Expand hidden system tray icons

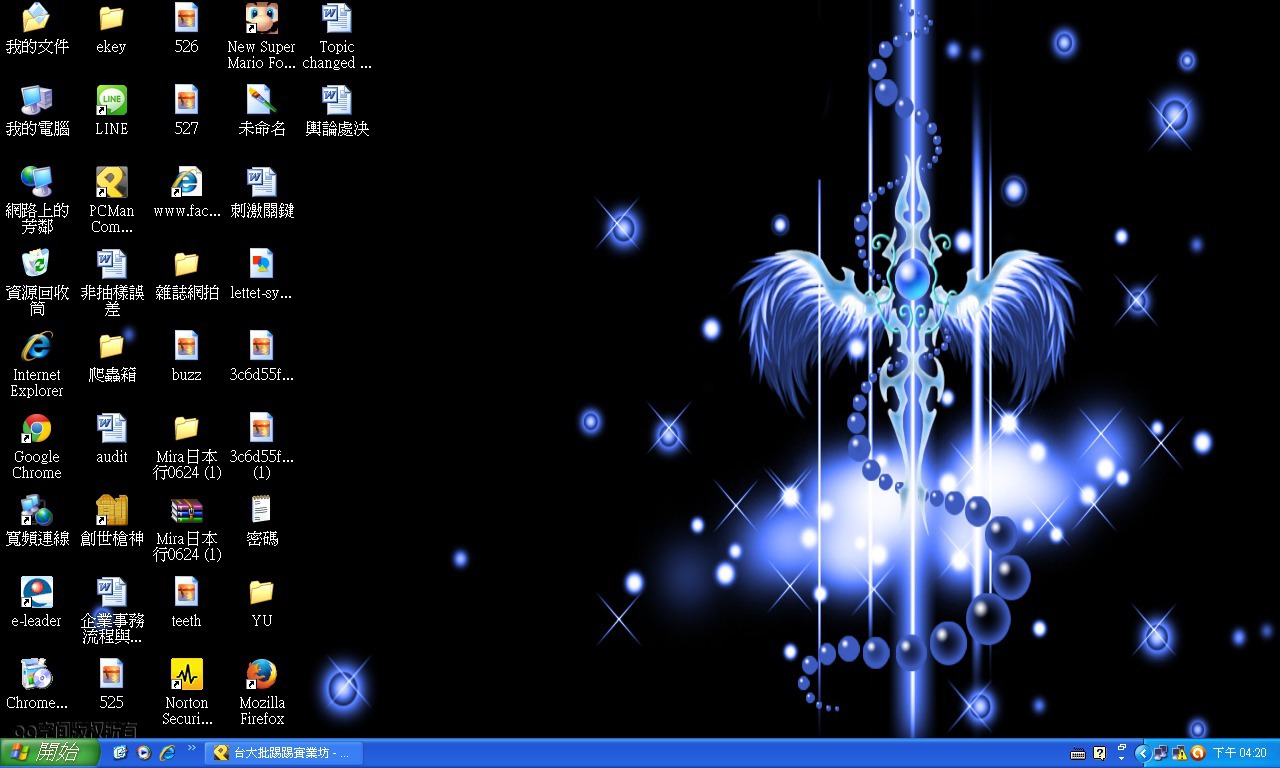point(1142,753)
